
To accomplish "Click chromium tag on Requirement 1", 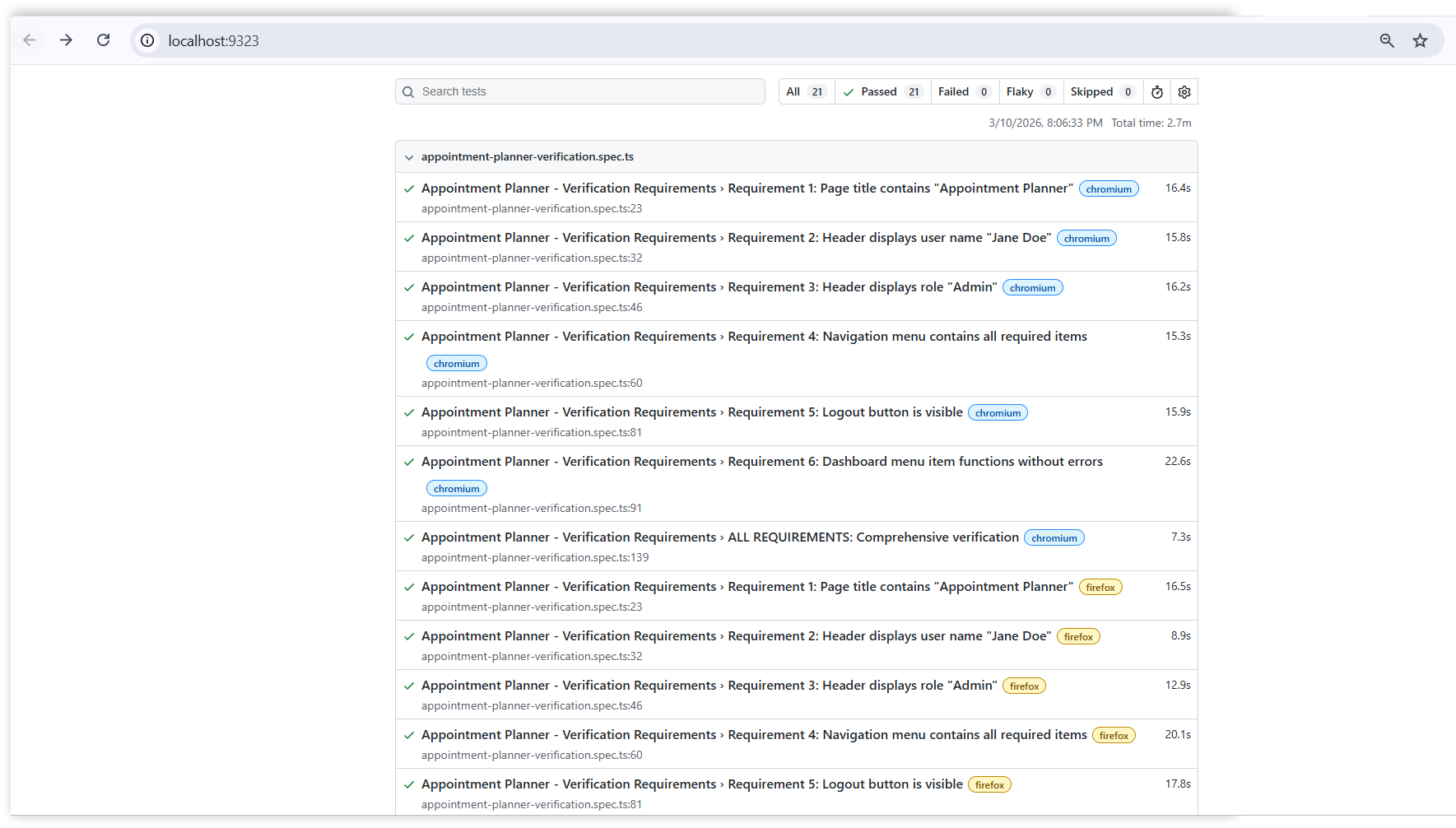I will click(x=1109, y=189).
